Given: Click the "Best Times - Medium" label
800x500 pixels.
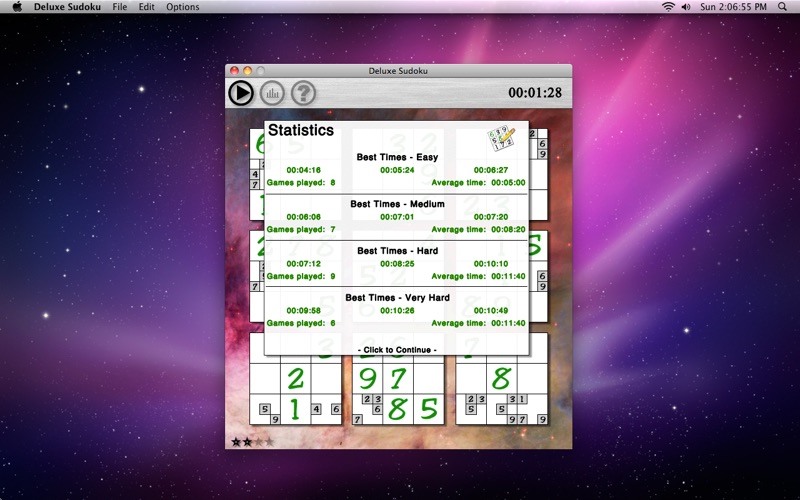Looking at the screenshot, I should 397,204.
